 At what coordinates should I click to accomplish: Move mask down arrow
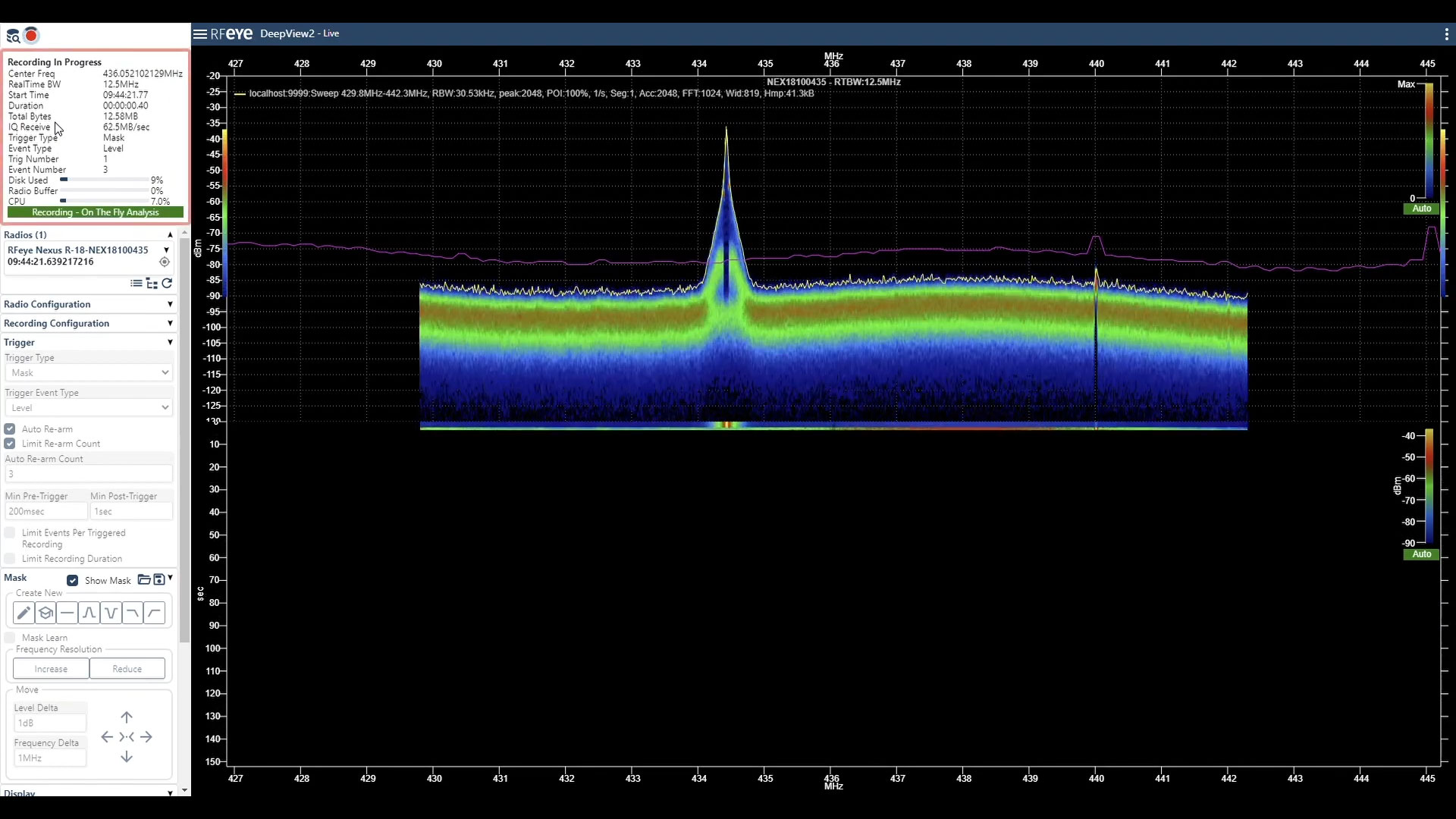(127, 758)
